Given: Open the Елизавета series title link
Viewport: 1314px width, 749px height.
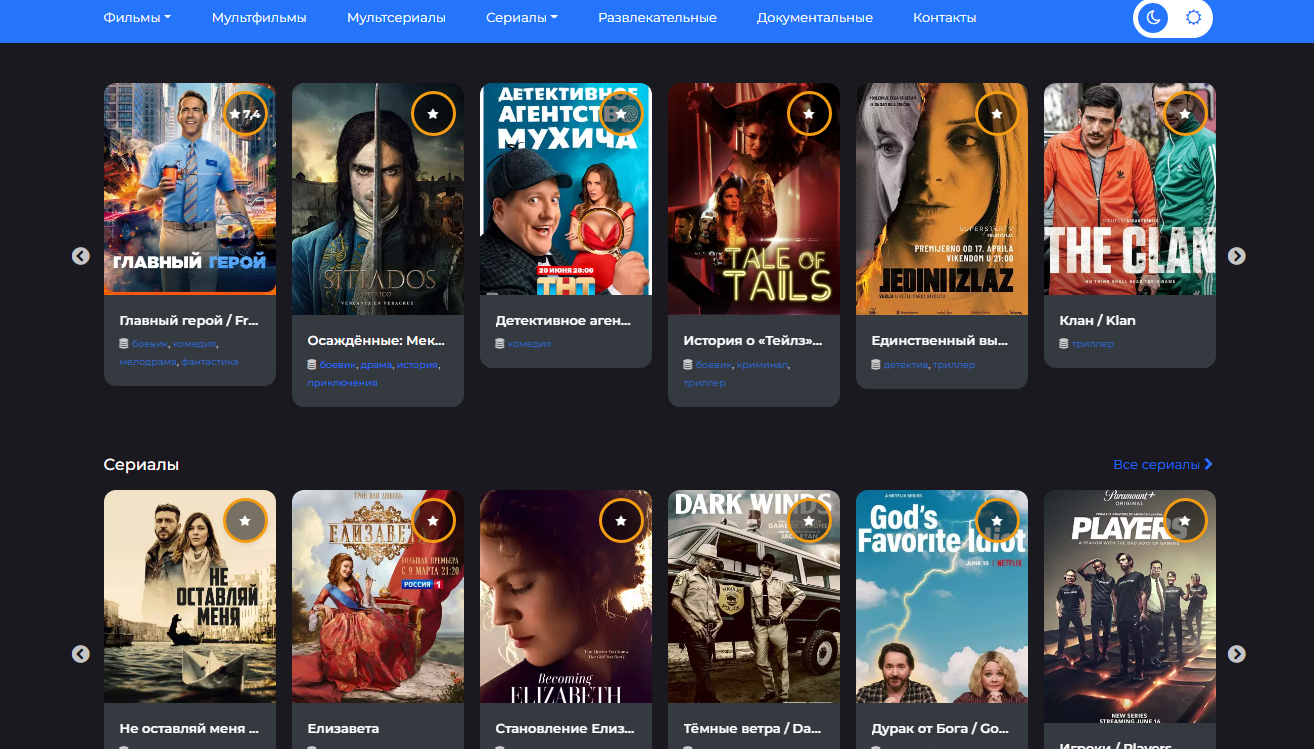Looking at the screenshot, I should [343, 728].
